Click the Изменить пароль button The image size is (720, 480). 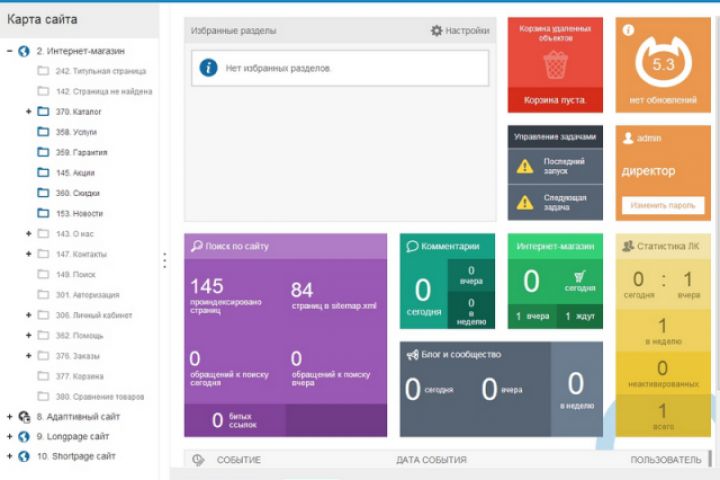coord(663,205)
